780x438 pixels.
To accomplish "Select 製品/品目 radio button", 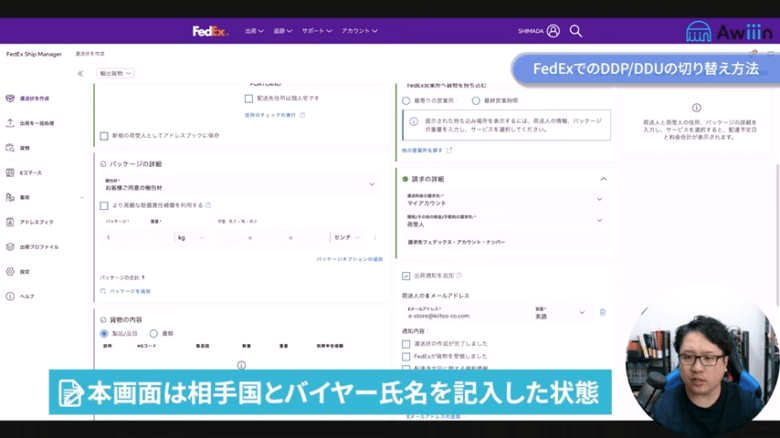I will 104,333.
